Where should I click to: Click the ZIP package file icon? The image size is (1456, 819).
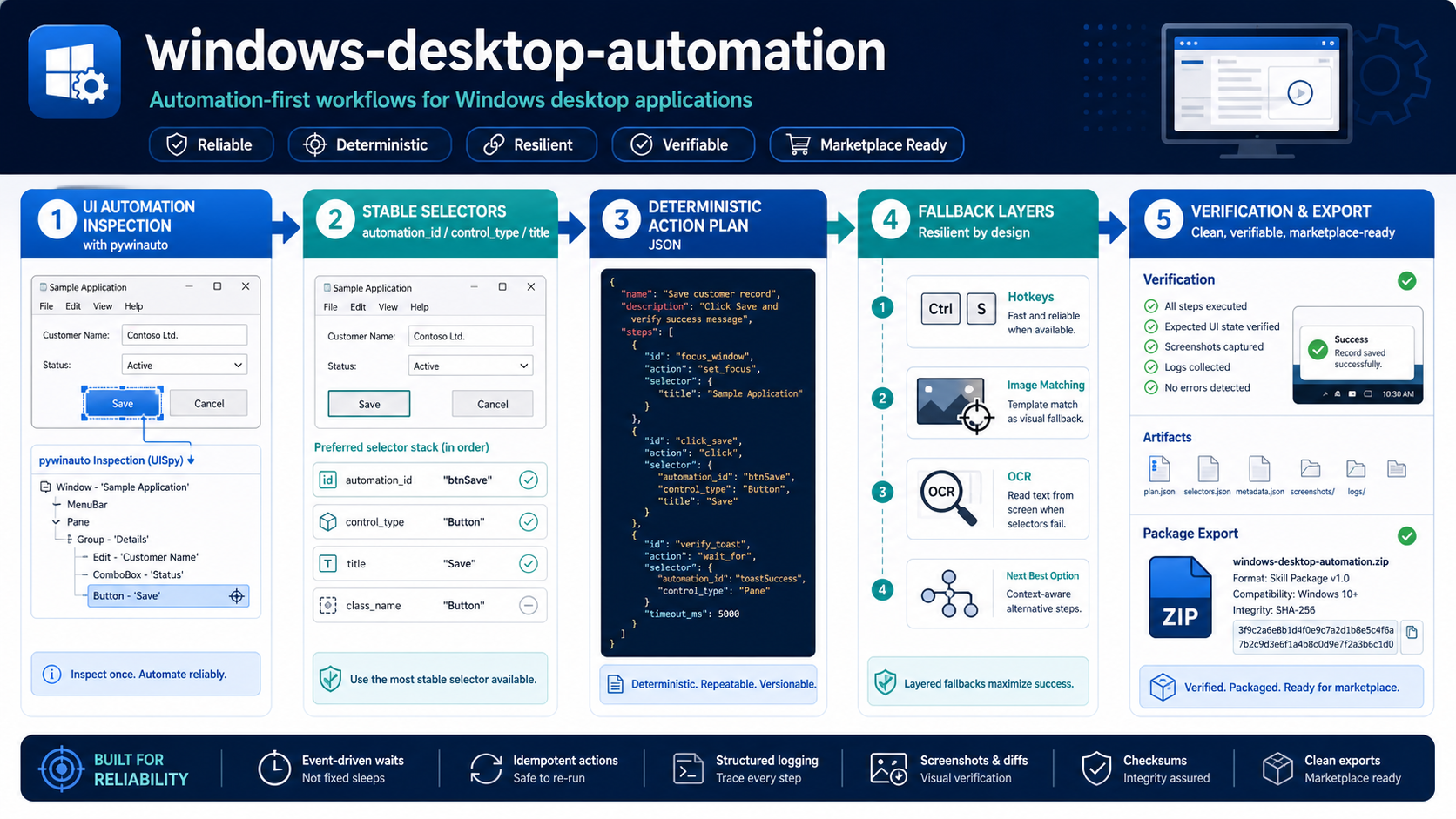coord(1180,597)
